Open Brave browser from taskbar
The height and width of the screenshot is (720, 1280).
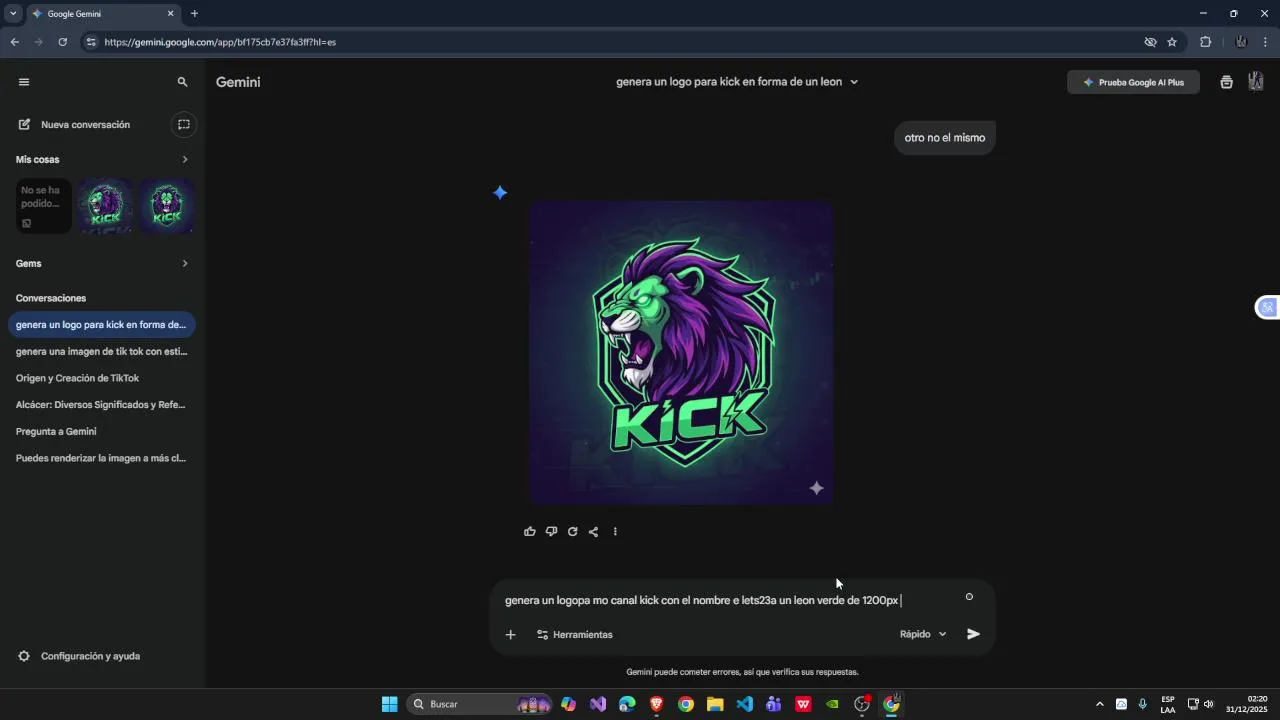[x=656, y=704]
